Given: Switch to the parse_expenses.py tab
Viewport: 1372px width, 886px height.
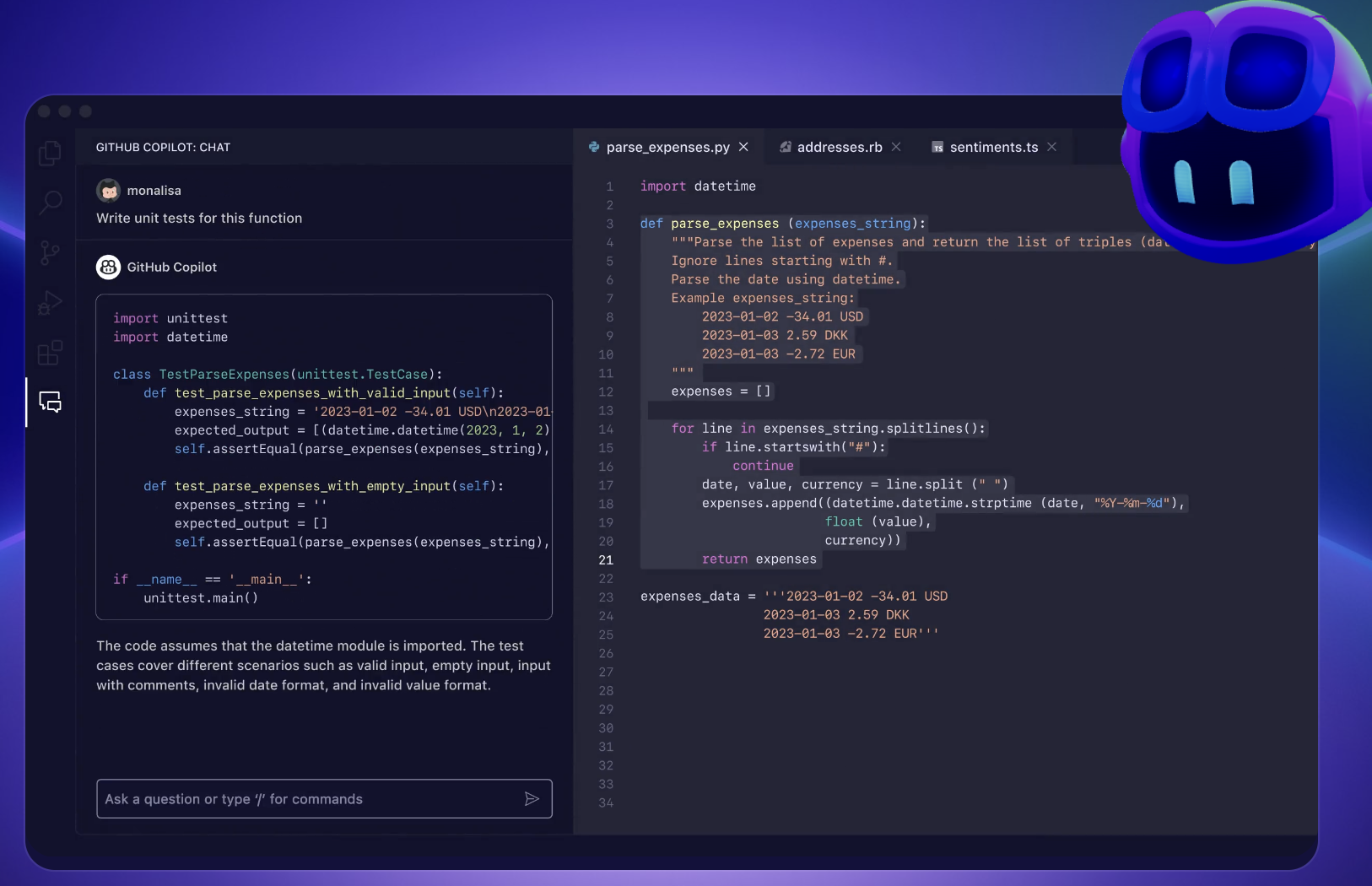Looking at the screenshot, I should 667,147.
